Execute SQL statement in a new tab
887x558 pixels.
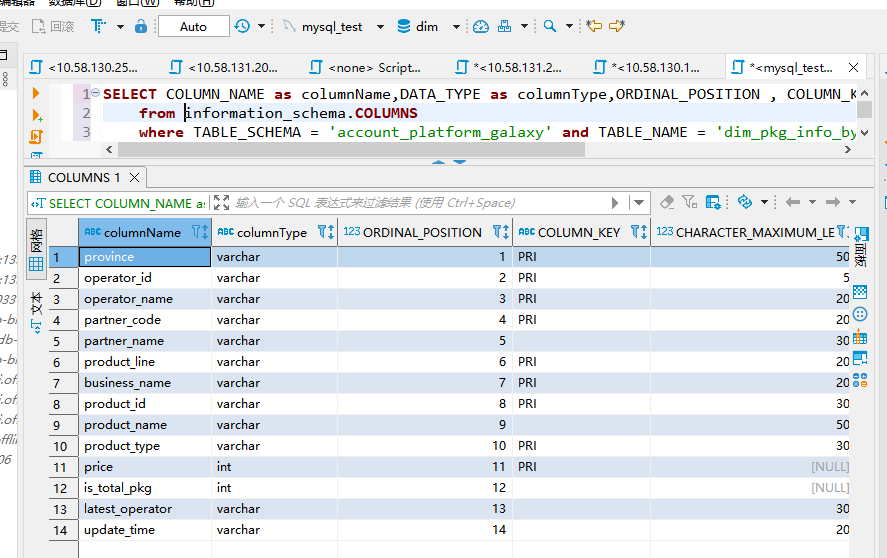[37, 115]
